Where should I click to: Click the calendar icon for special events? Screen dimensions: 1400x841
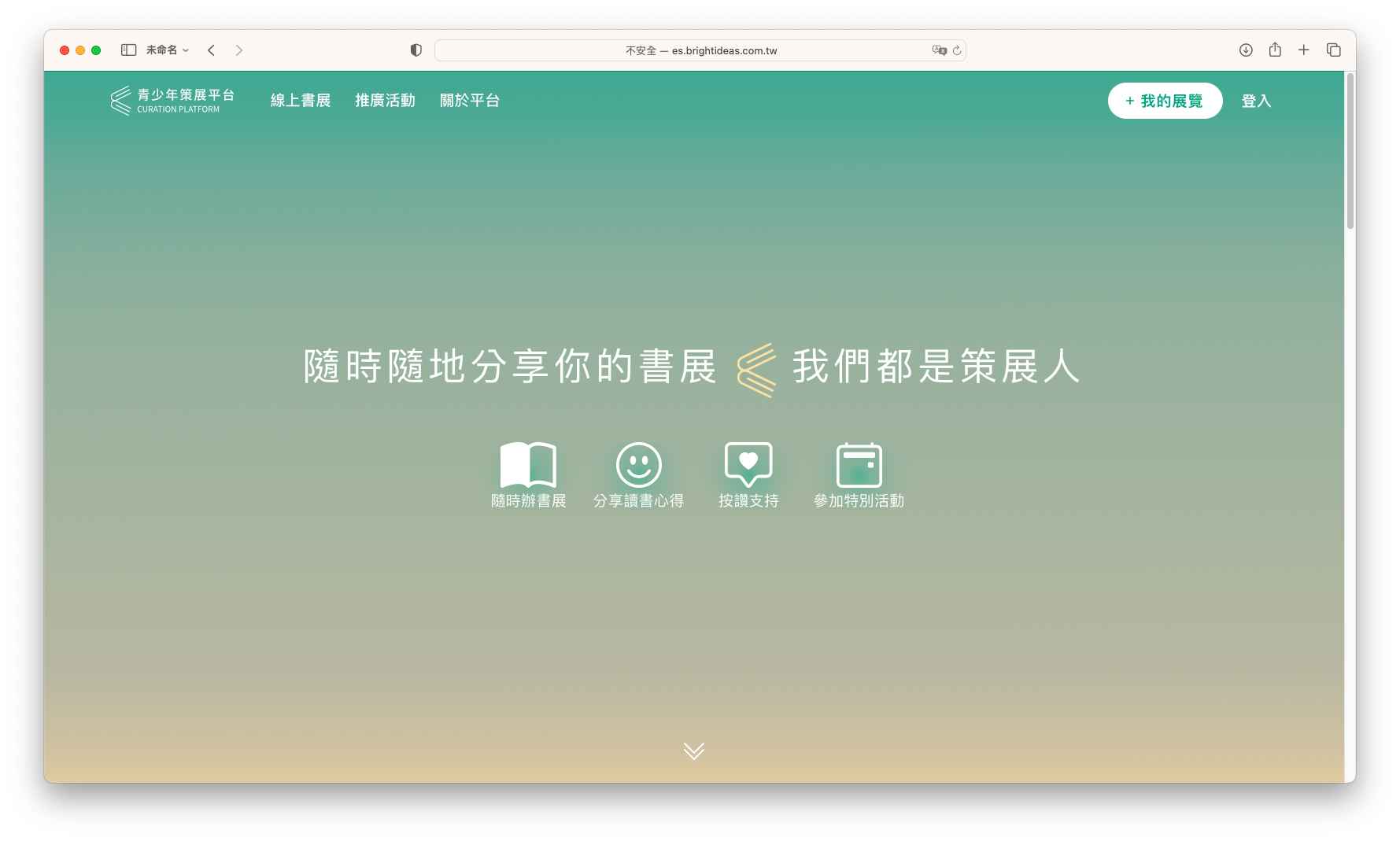pyautogui.click(x=859, y=464)
